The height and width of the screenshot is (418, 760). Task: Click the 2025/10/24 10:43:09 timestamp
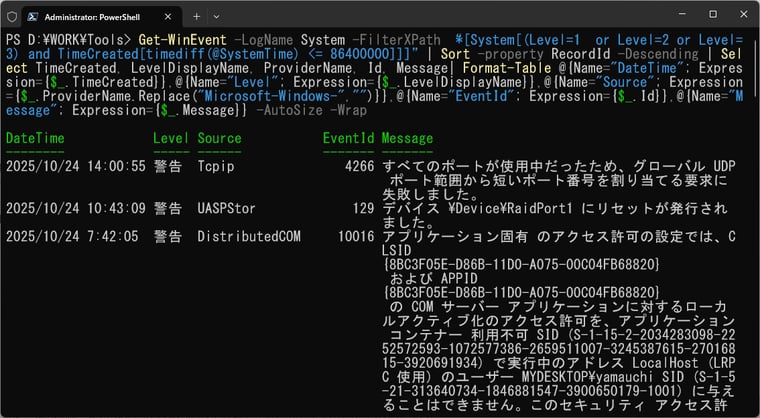click(x=76, y=208)
